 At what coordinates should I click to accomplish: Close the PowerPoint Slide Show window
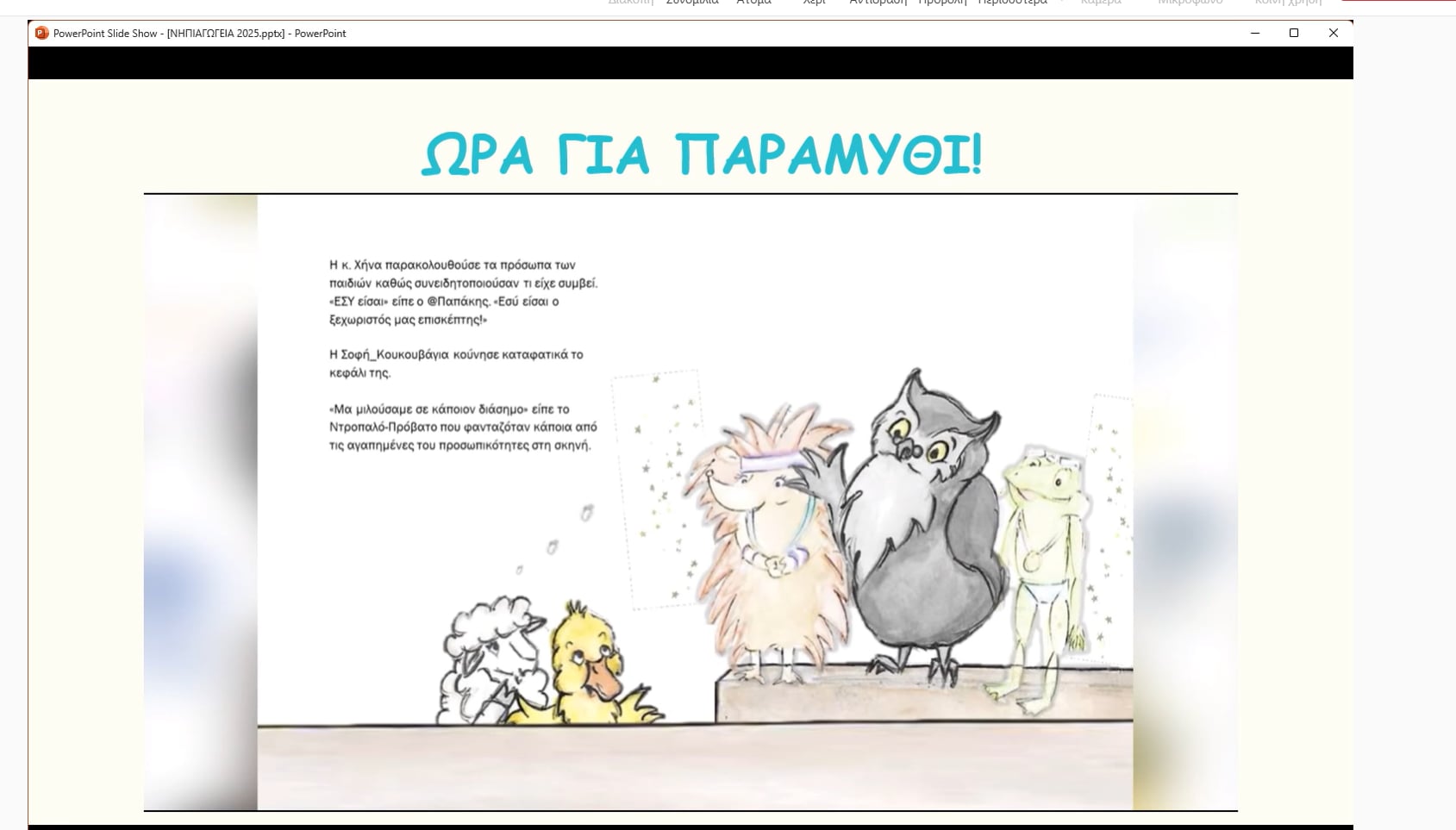pos(1334,34)
